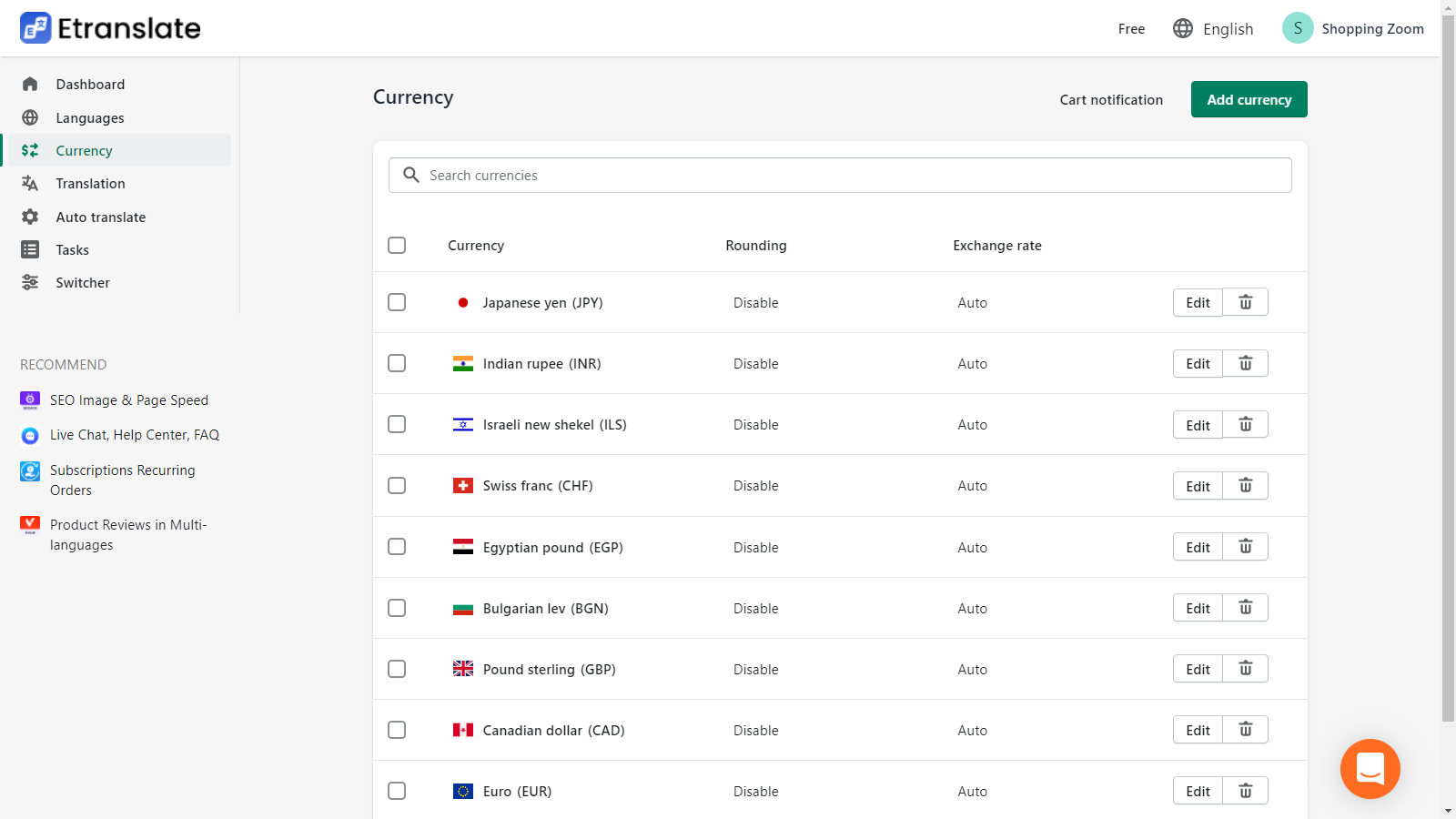
Task: Edit the Indian rupee currency
Action: [1198, 363]
